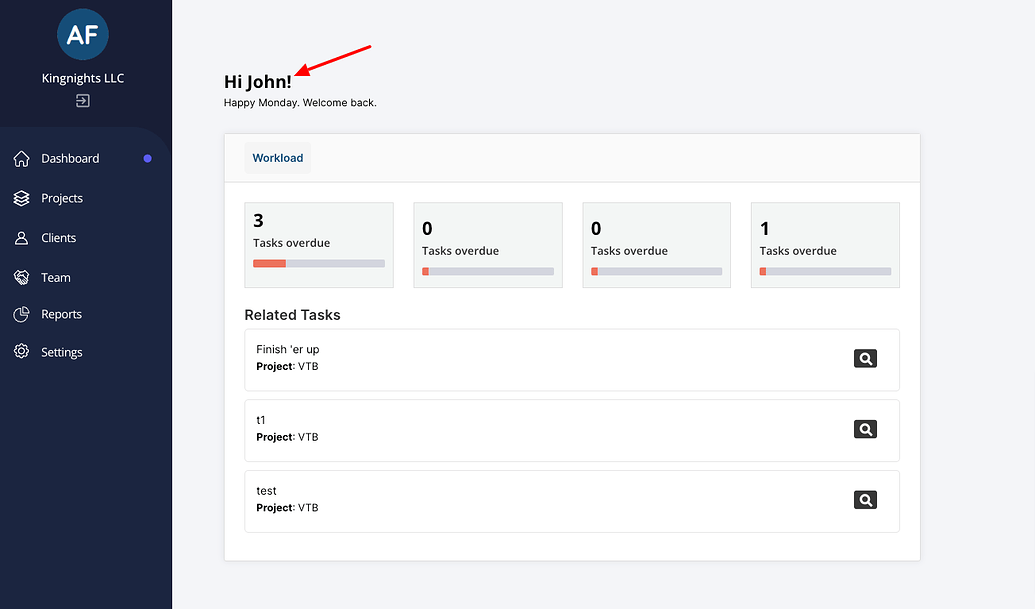
Task: Switch to the Workload tab
Action: point(277,157)
